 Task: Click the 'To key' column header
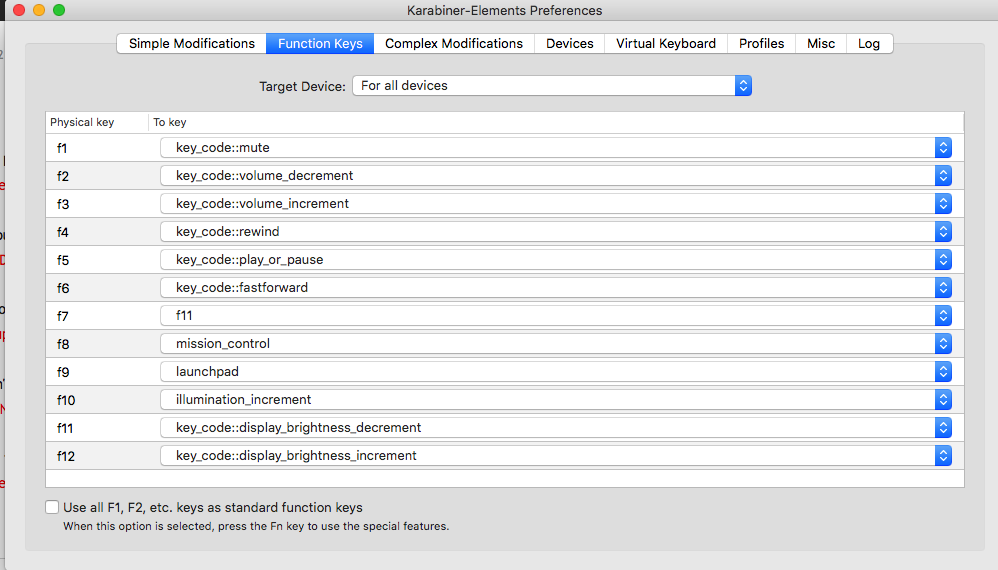pyautogui.click(x=170, y=123)
